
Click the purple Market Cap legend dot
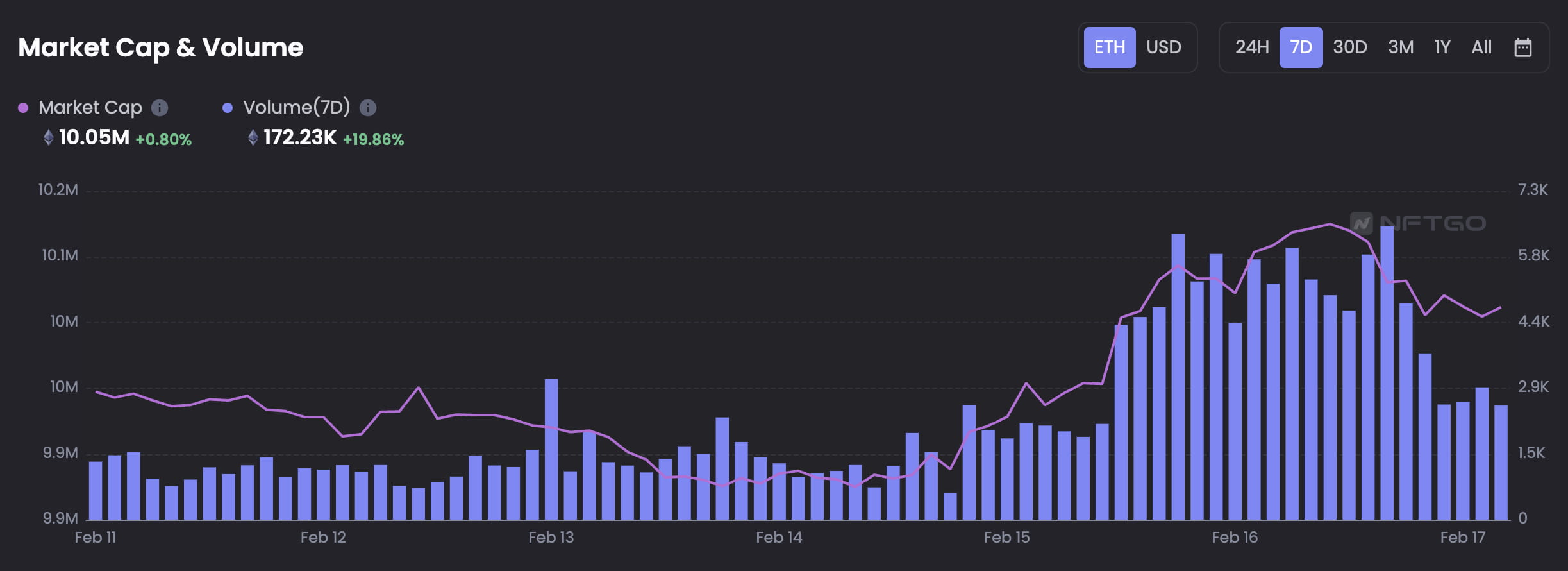click(x=23, y=108)
